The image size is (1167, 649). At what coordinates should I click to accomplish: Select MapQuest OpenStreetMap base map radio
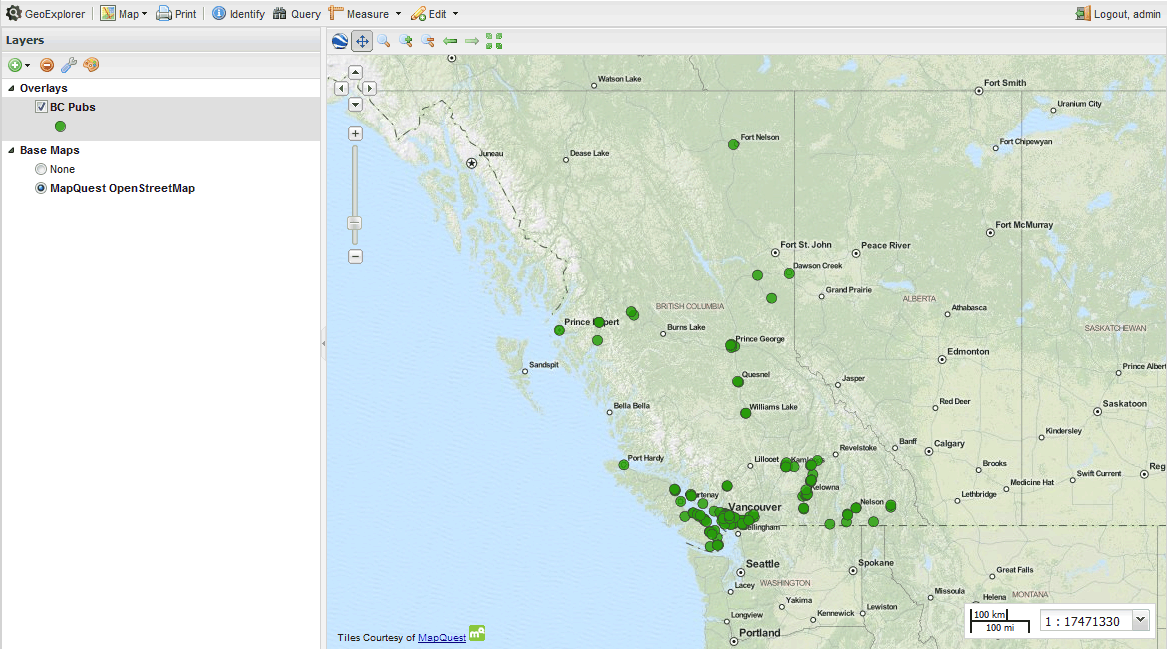(41, 188)
